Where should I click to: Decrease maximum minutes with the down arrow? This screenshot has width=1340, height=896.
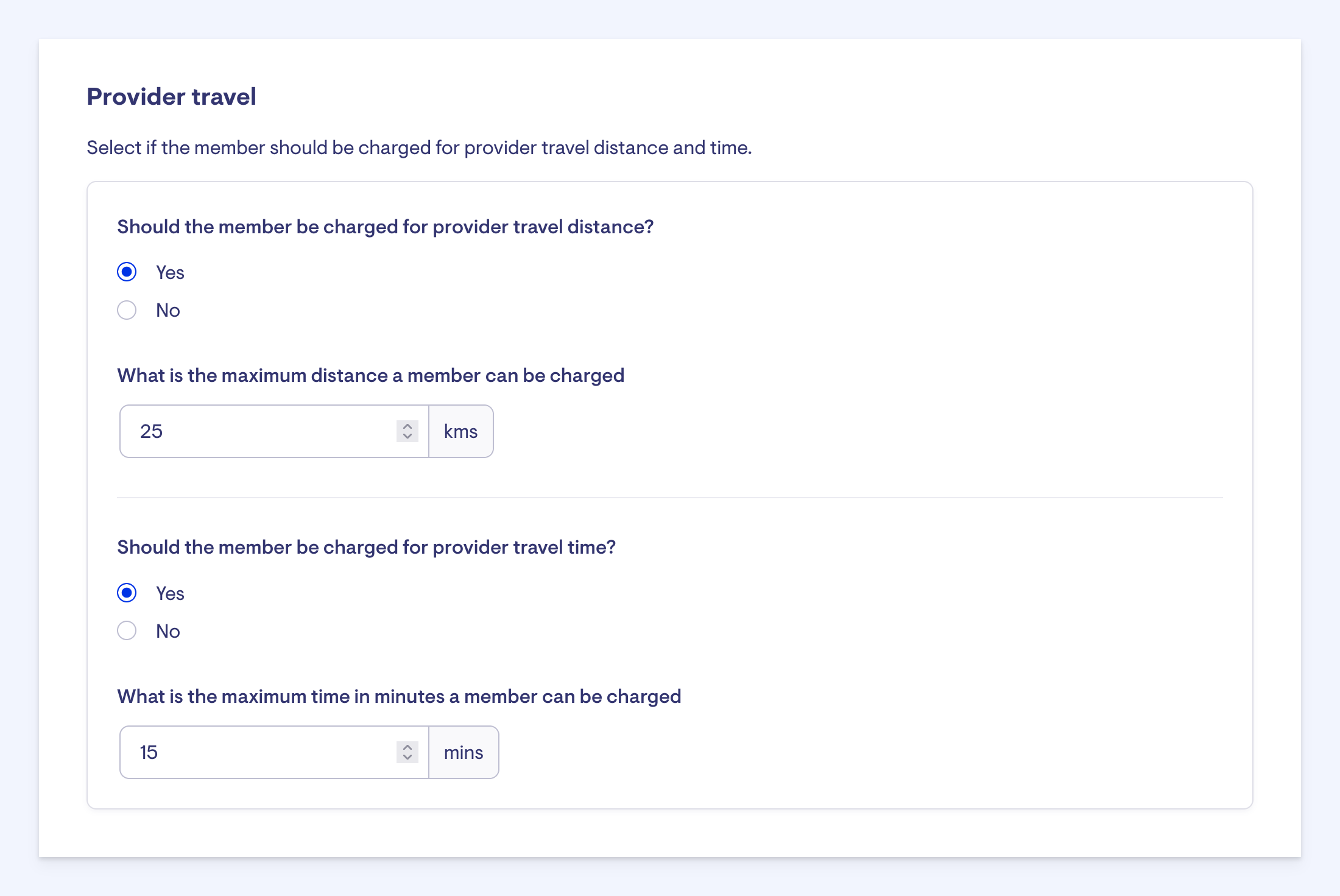coord(407,758)
